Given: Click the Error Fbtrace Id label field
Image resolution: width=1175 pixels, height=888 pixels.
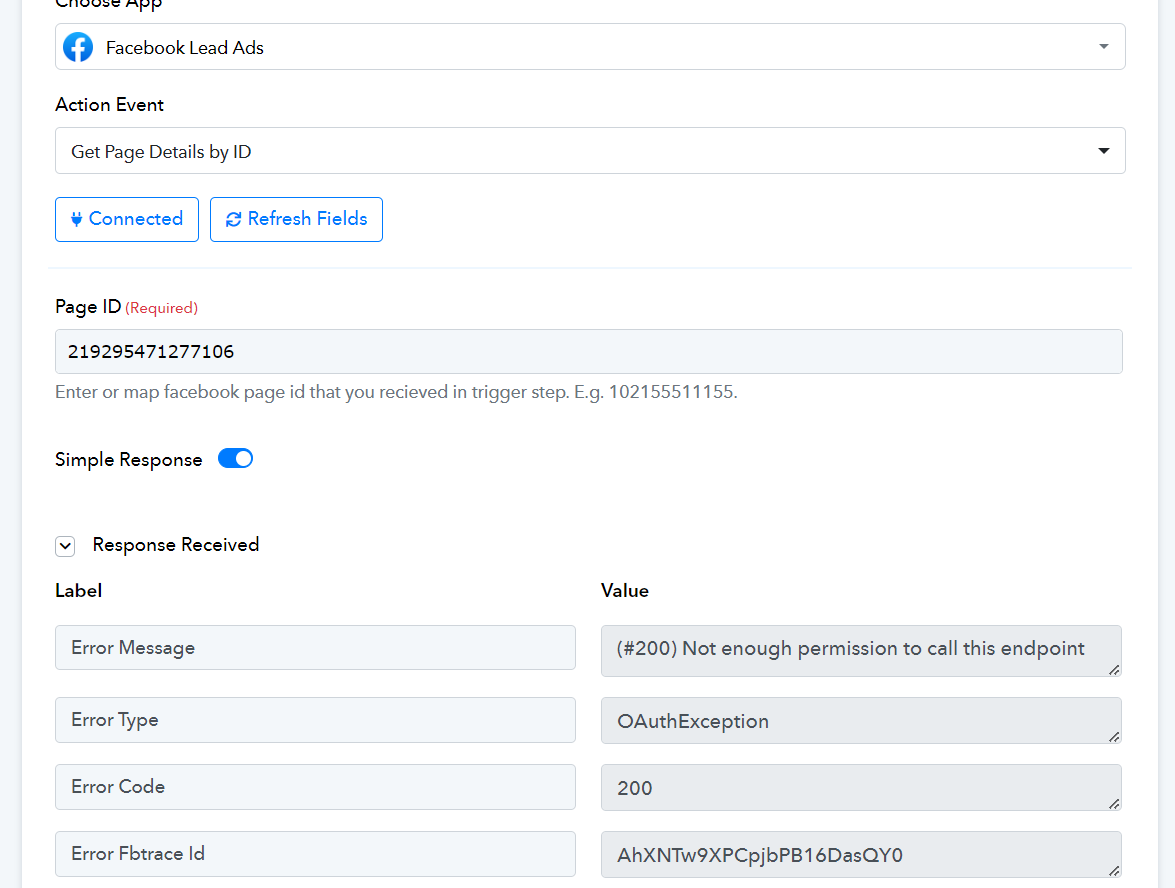Looking at the screenshot, I should coord(315,854).
